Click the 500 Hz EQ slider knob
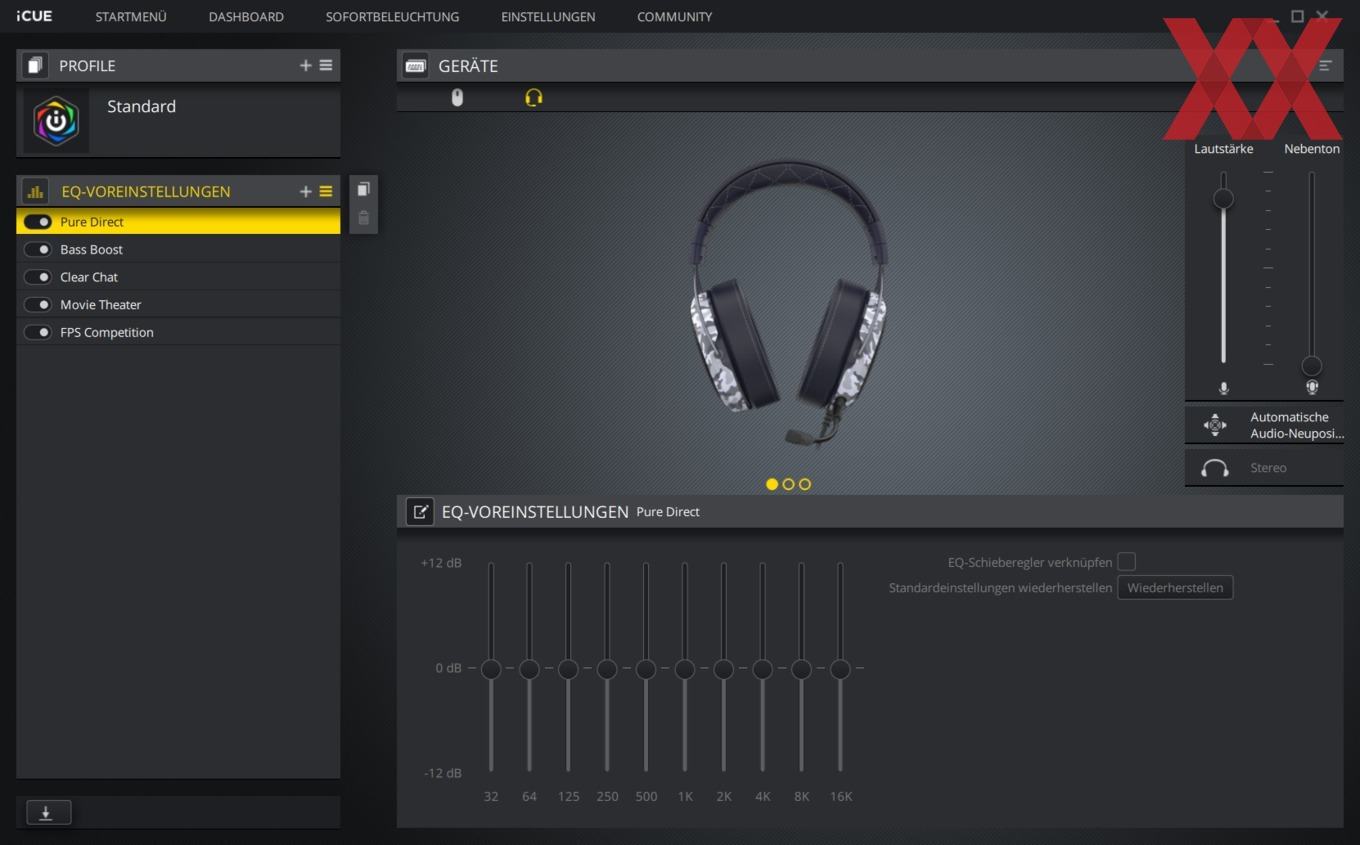The height and width of the screenshot is (845, 1360). click(646, 669)
